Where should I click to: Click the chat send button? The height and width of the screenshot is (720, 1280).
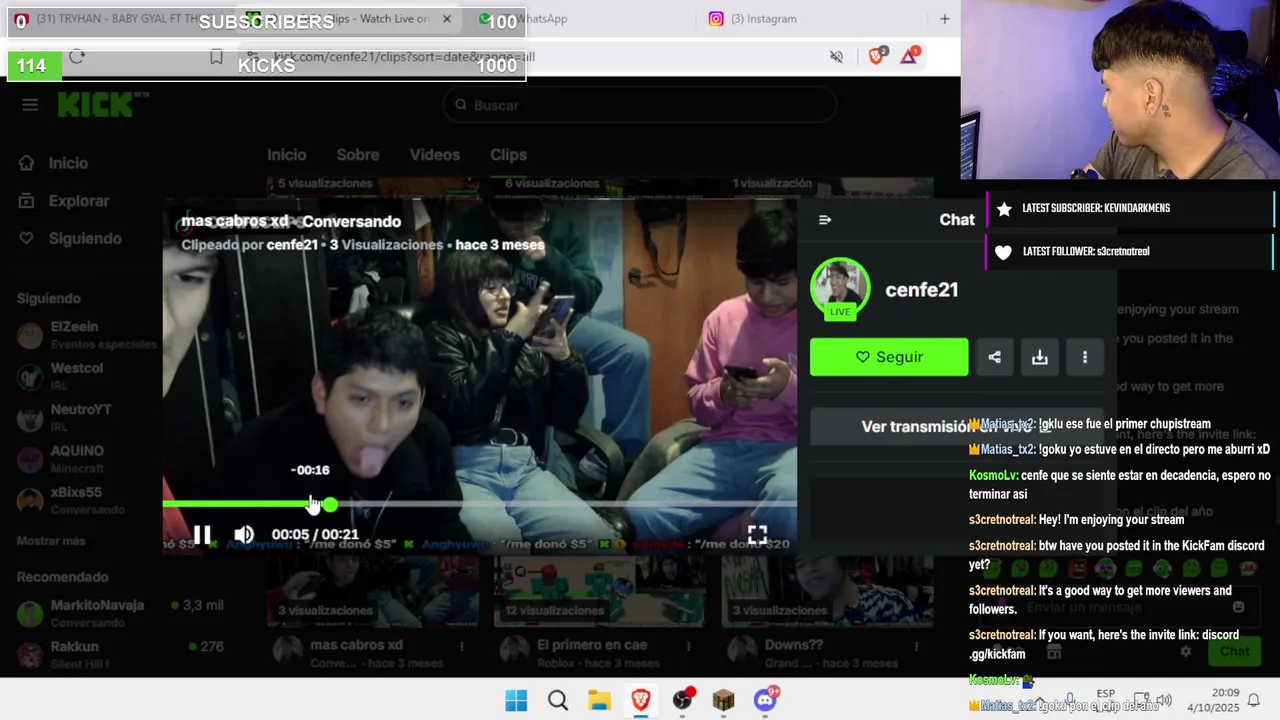(x=1234, y=651)
